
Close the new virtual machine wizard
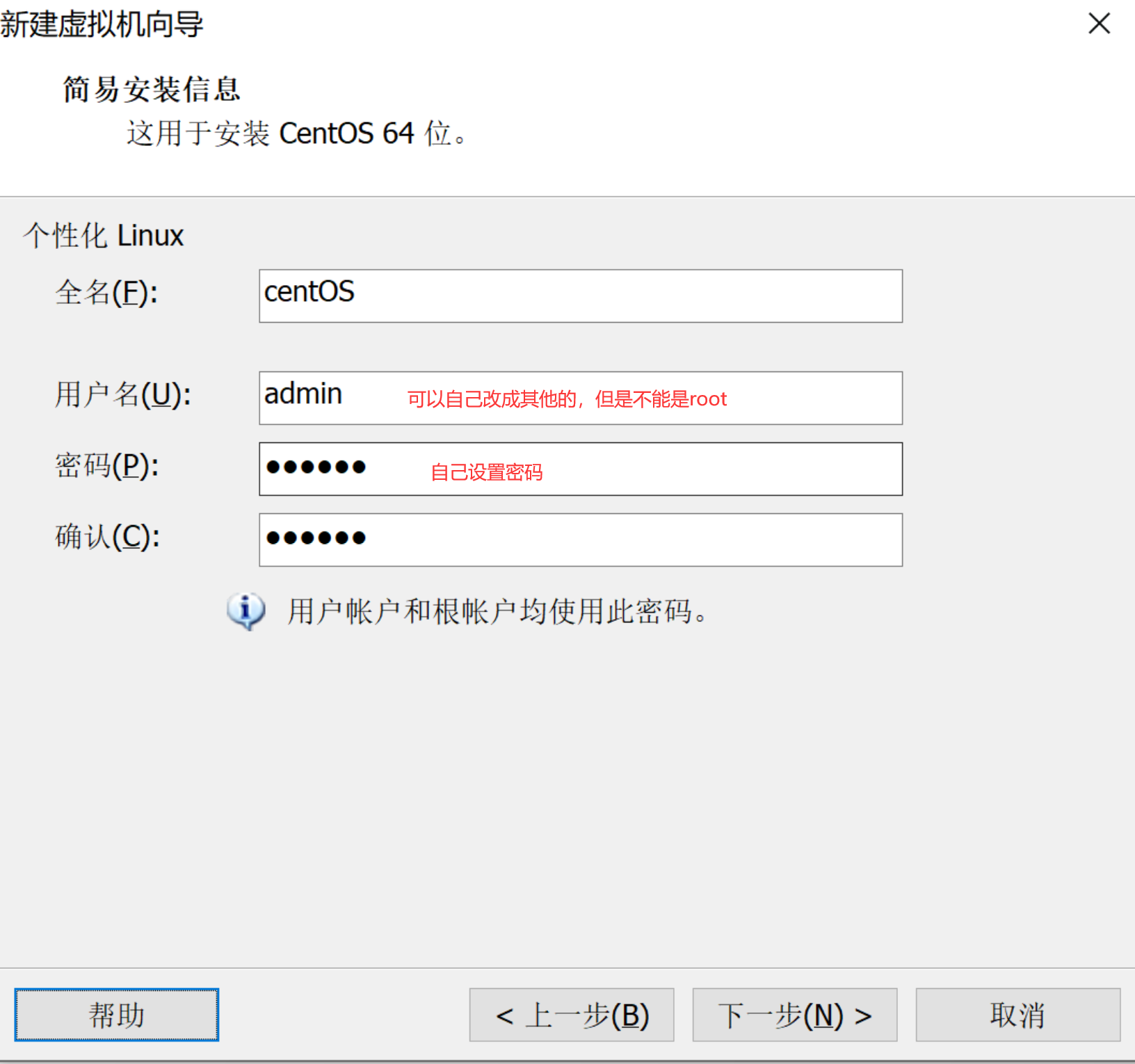(x=1099, y=24)
